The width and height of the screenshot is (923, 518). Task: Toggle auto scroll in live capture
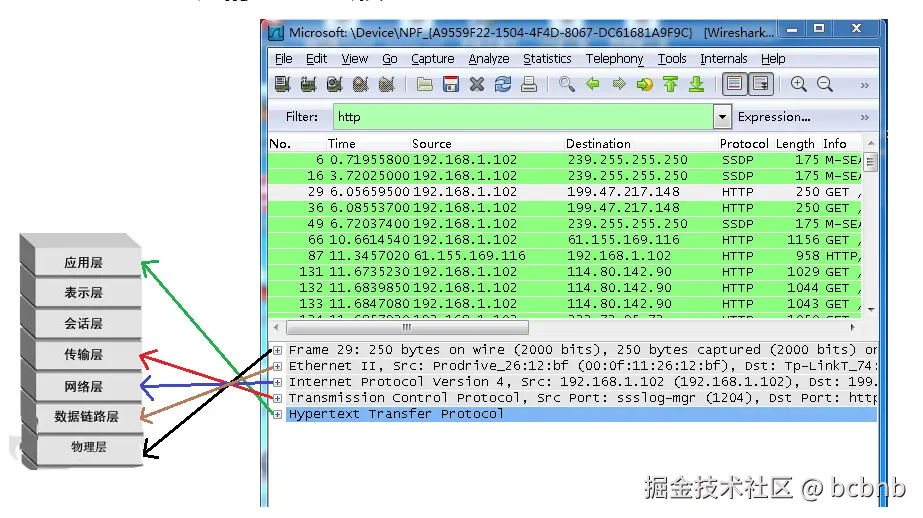pyautogui.click(x=761, y=84)
